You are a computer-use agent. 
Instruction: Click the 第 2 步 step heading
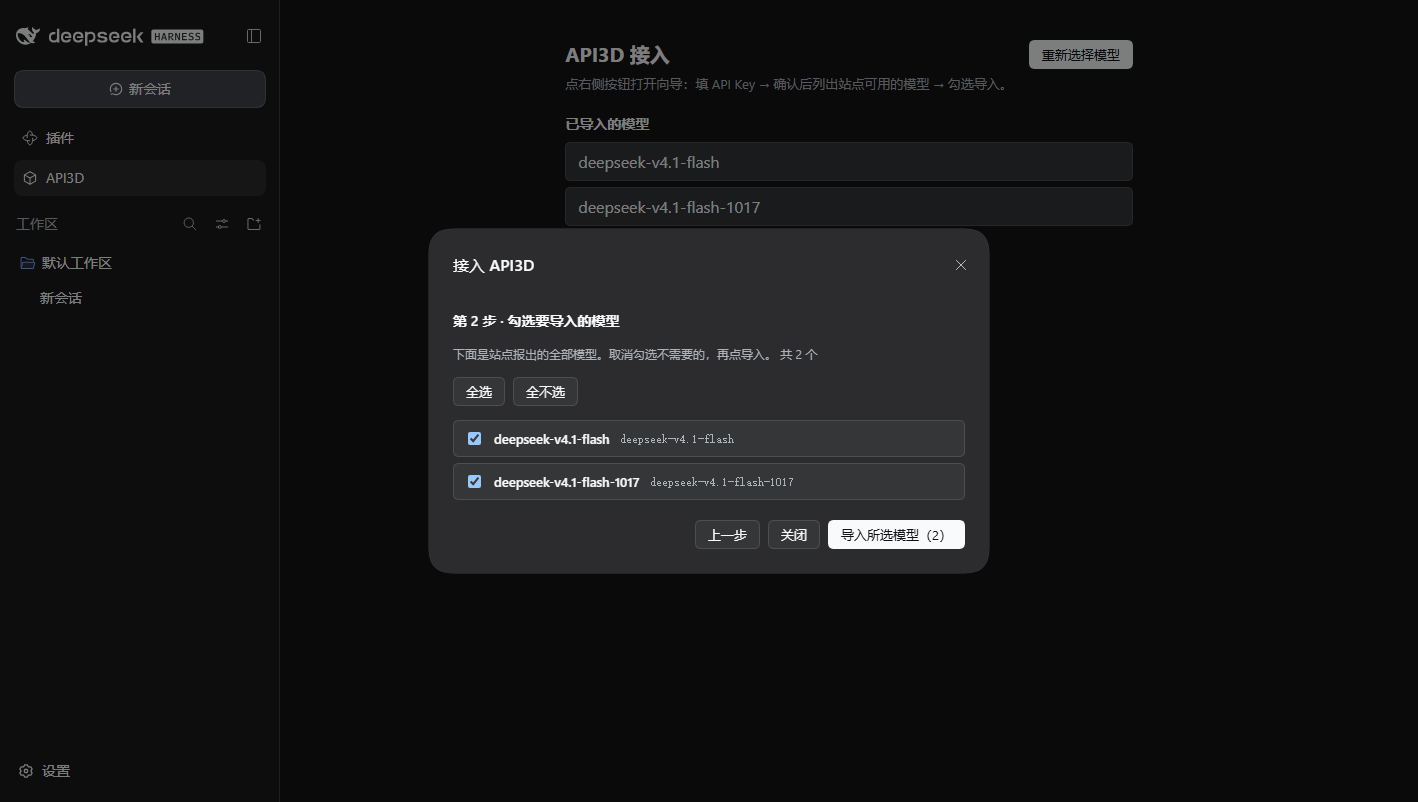pyautogui.click(x=536, y=321)
